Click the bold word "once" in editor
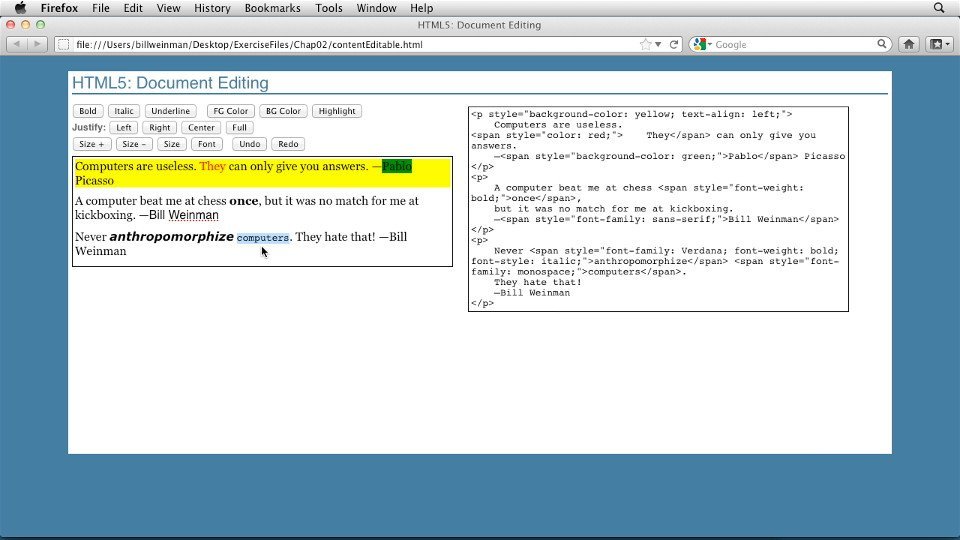The width and height of the screenshot is (960, 540). (x=244, y=201)
